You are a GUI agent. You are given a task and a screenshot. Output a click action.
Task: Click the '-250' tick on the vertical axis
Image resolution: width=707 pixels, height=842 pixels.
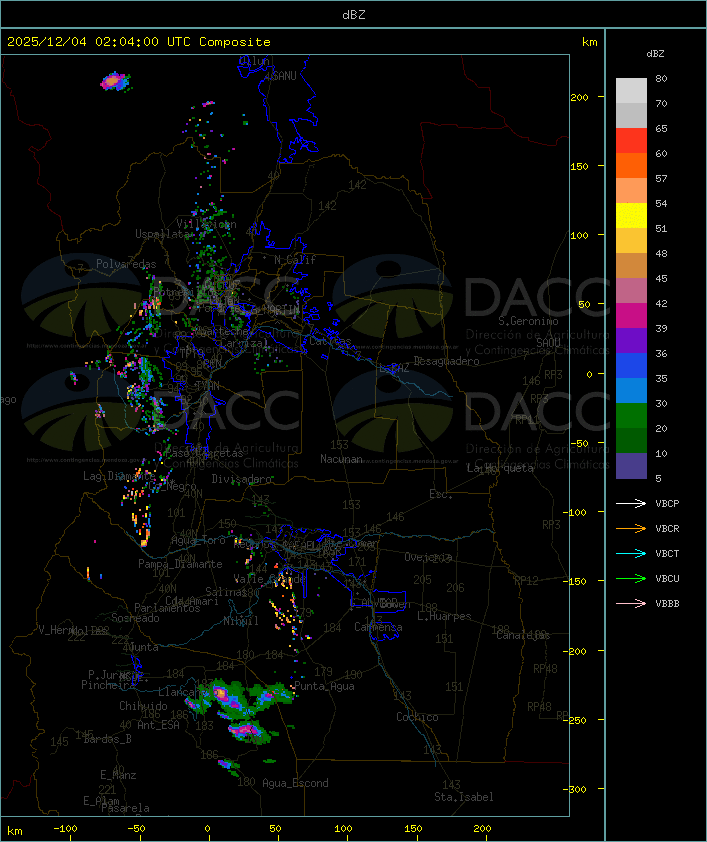[576, 720]
